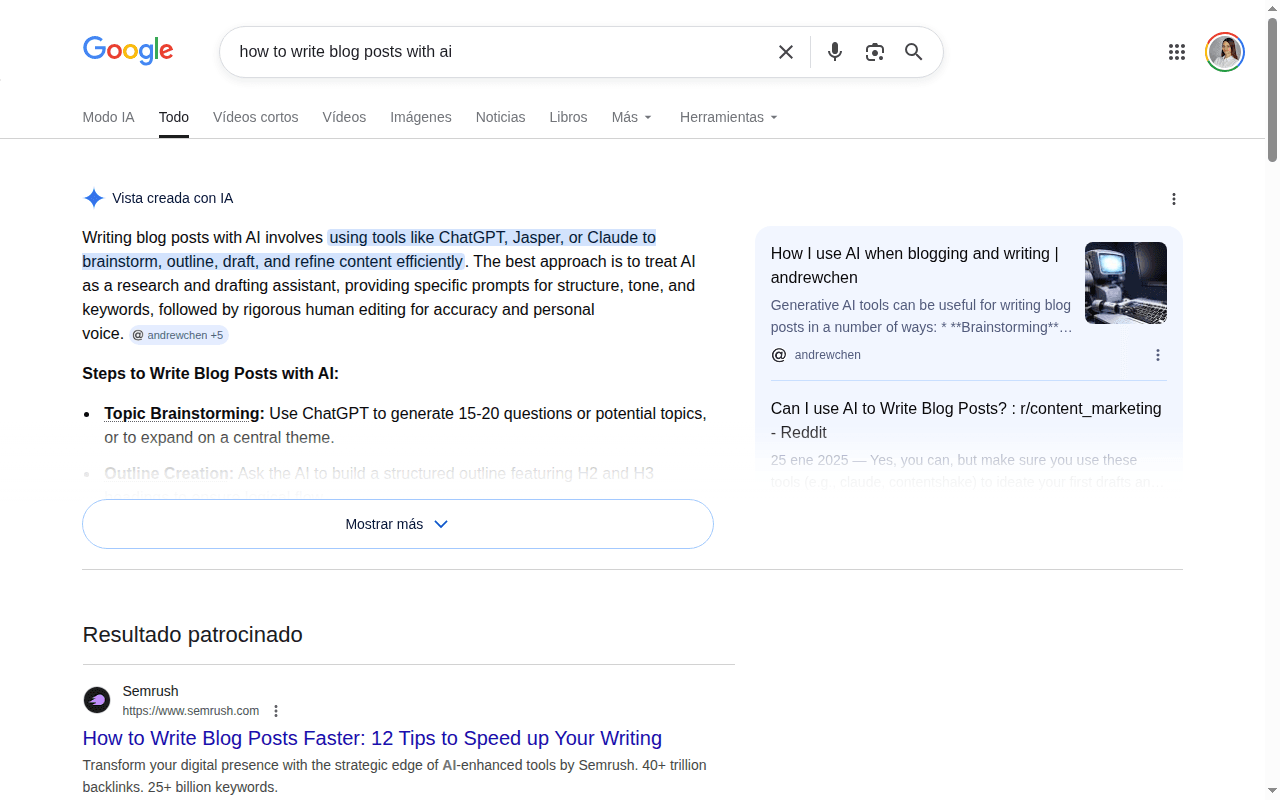Open the Libros tab
Screen dimensions: 1280x800
tap(568, 117)
